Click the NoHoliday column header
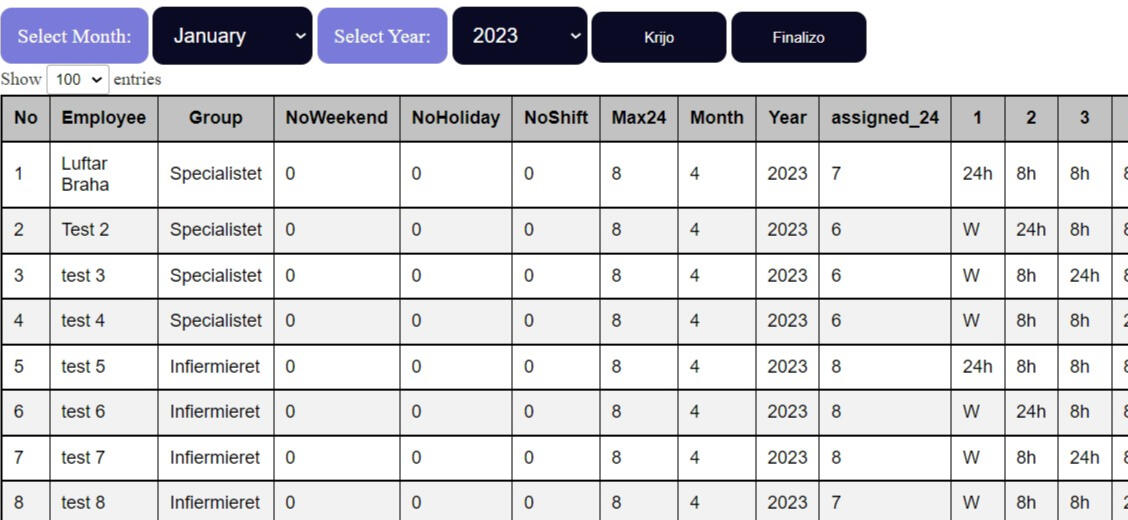The width and height of the screenshot is (1128, 520). [x=455, y=118]
